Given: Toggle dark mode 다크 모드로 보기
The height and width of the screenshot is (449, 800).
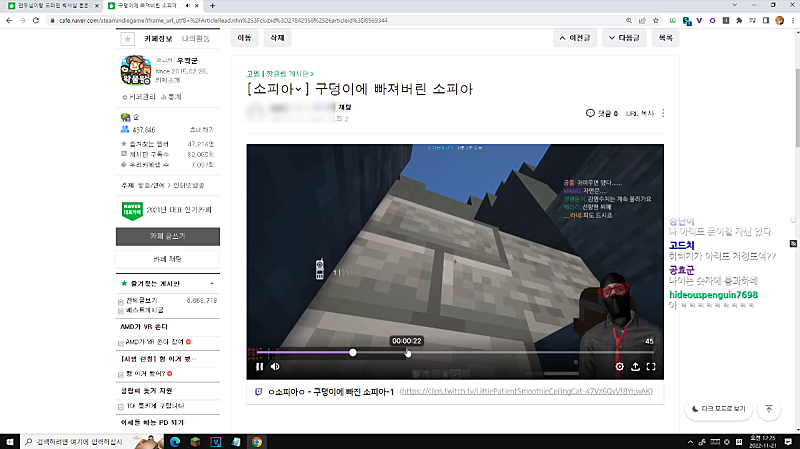Looking at the screenshot, I should 718,409.
